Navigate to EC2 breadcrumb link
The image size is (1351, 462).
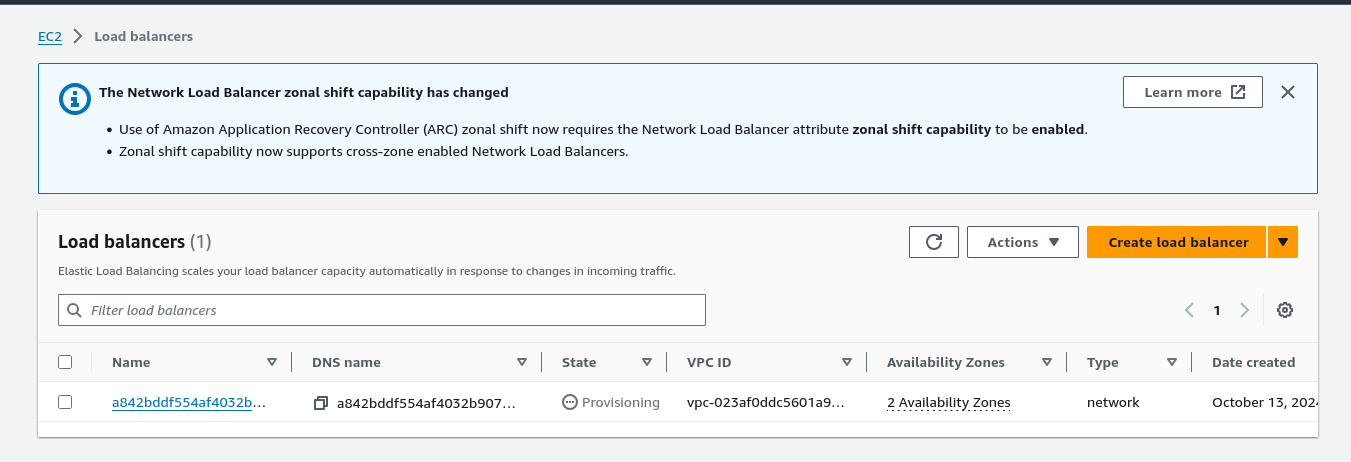[50, 36]
